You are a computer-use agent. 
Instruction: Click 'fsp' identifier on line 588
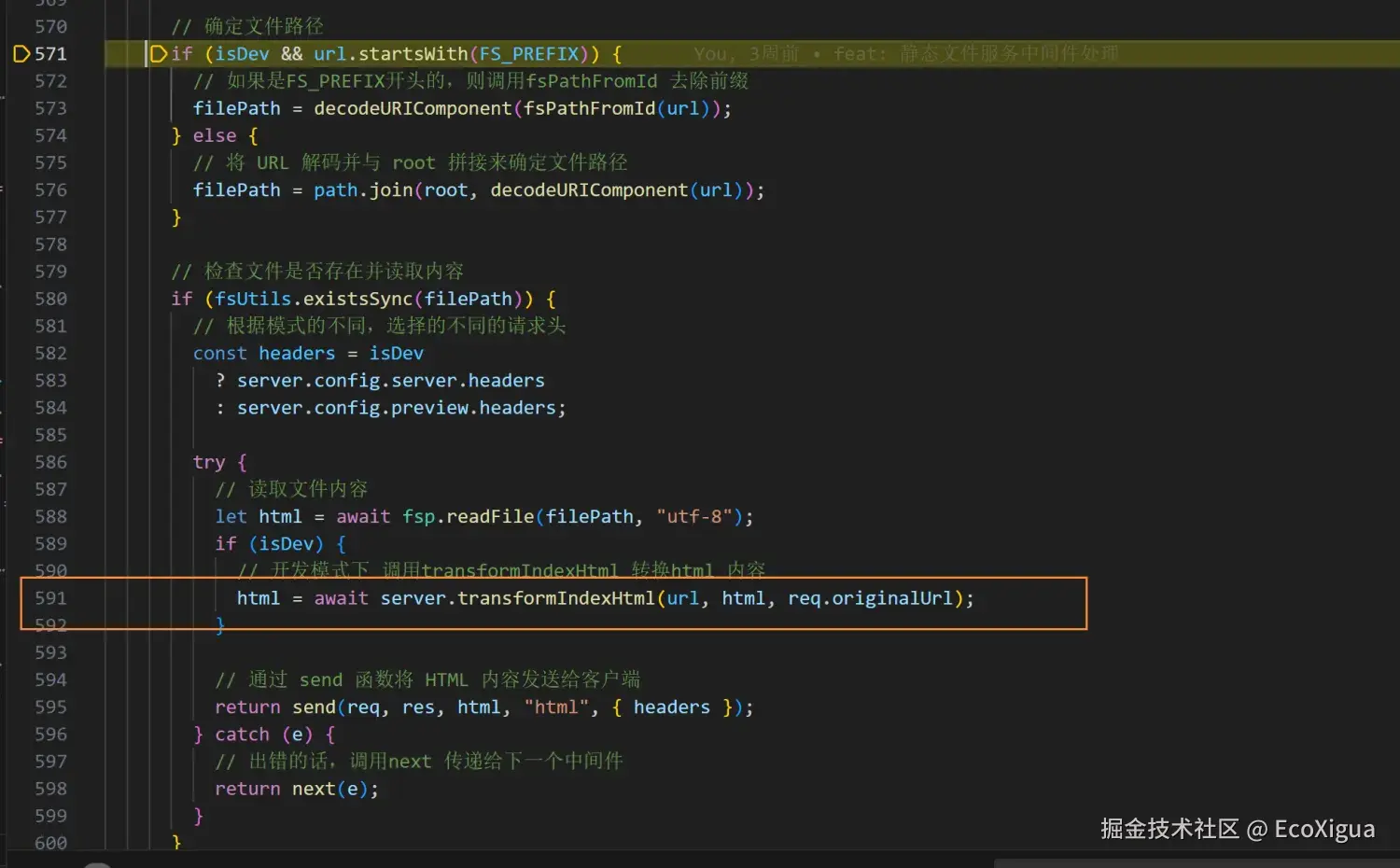(x=418, y=516)
